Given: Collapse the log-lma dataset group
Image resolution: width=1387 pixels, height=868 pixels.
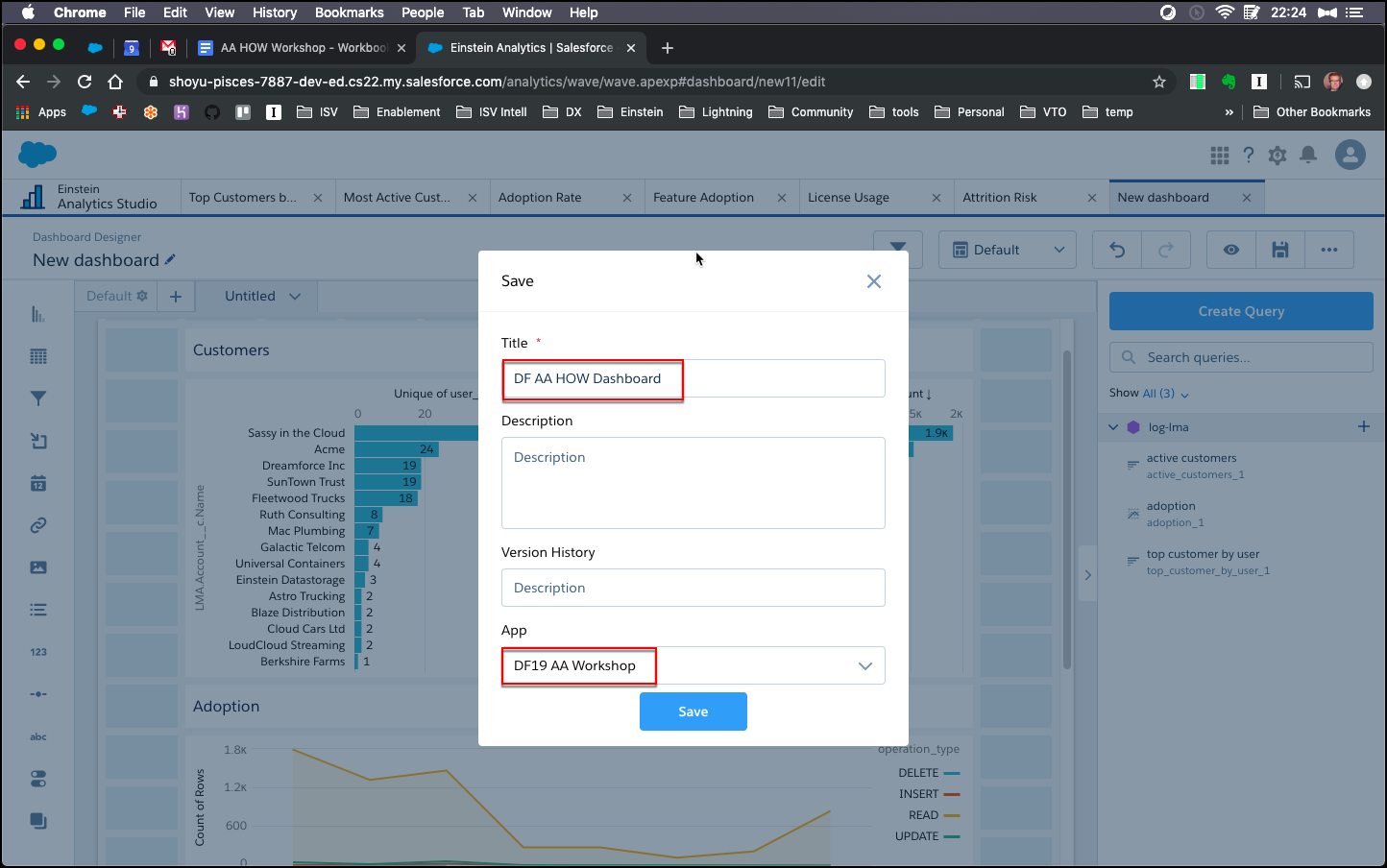Looking at the screenshot, I should (x=1113, y=427).
